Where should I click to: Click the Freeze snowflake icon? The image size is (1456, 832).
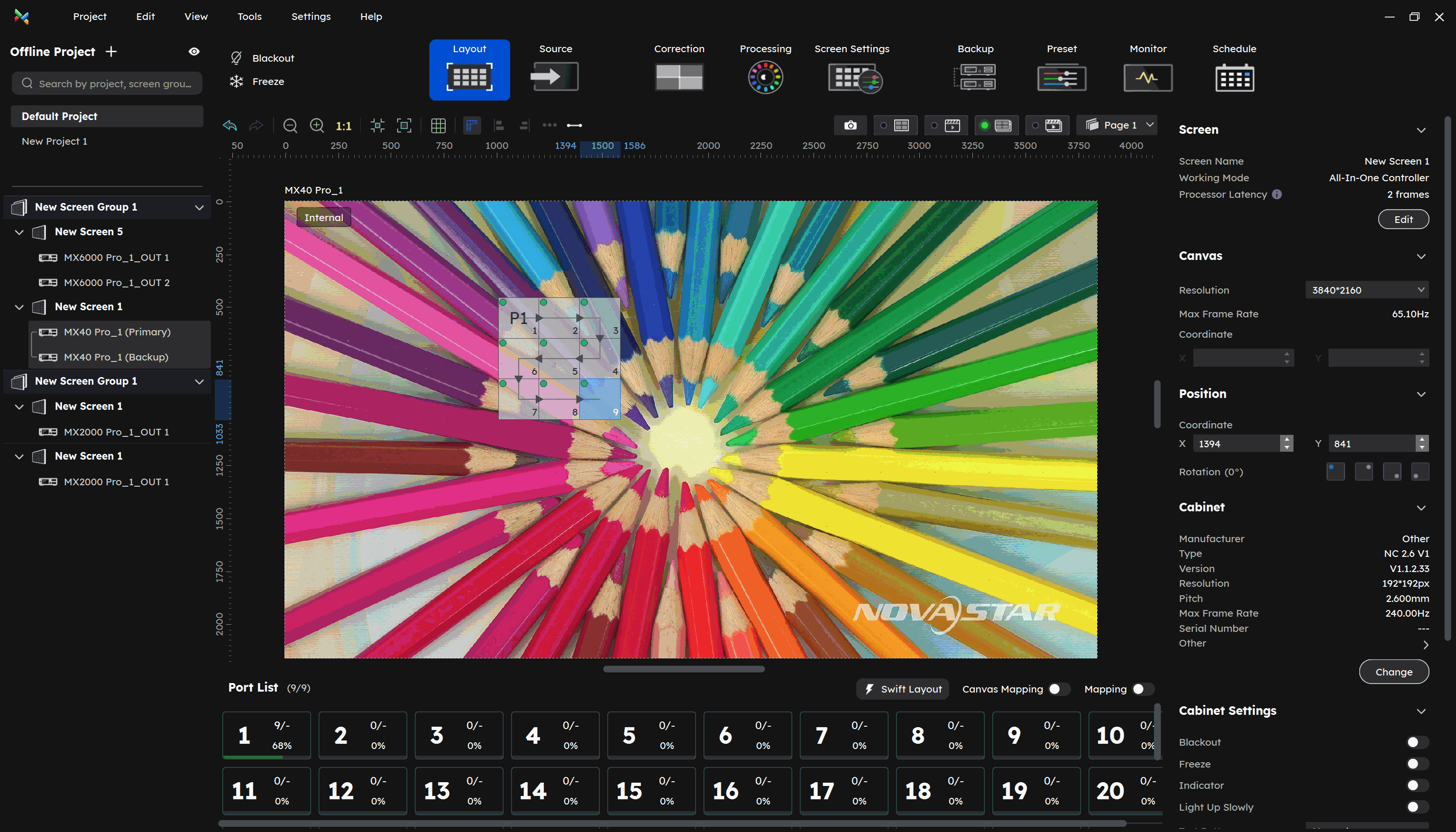(x=237, y=81)
